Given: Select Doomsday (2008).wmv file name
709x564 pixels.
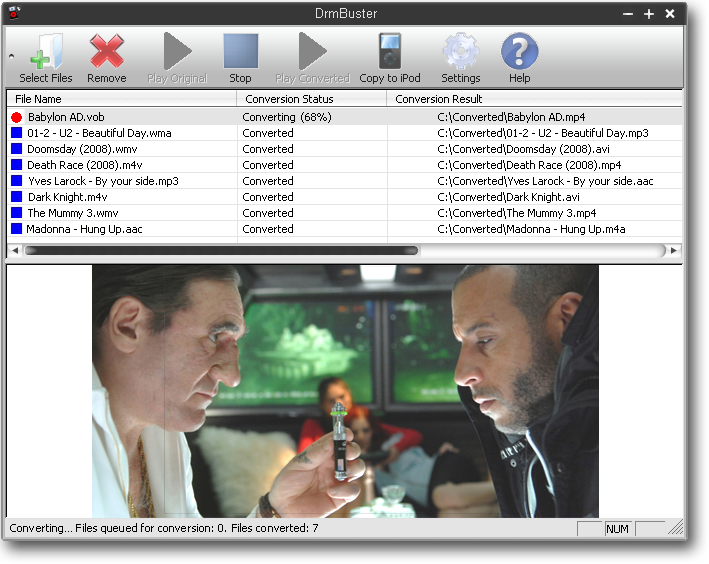Looking at the screenshot, I should (82, 149).
